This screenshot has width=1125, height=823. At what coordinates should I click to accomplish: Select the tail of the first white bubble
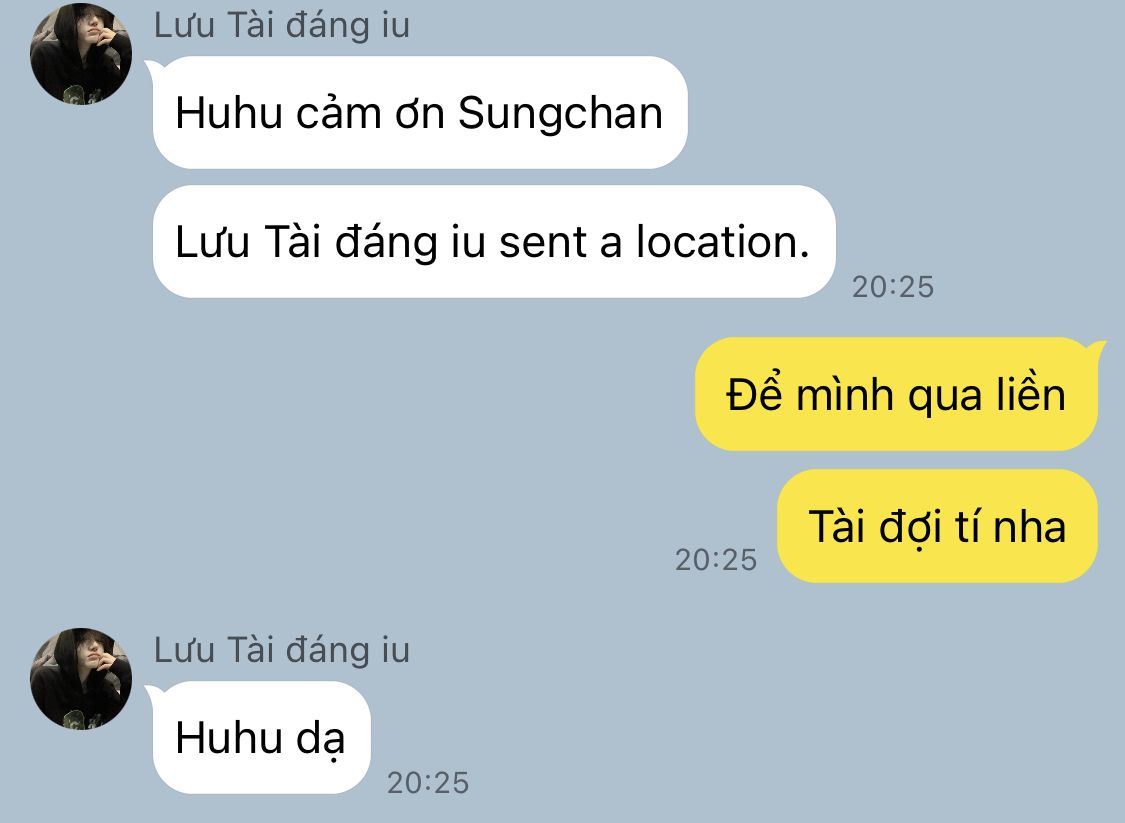click(x=154, y=68)
